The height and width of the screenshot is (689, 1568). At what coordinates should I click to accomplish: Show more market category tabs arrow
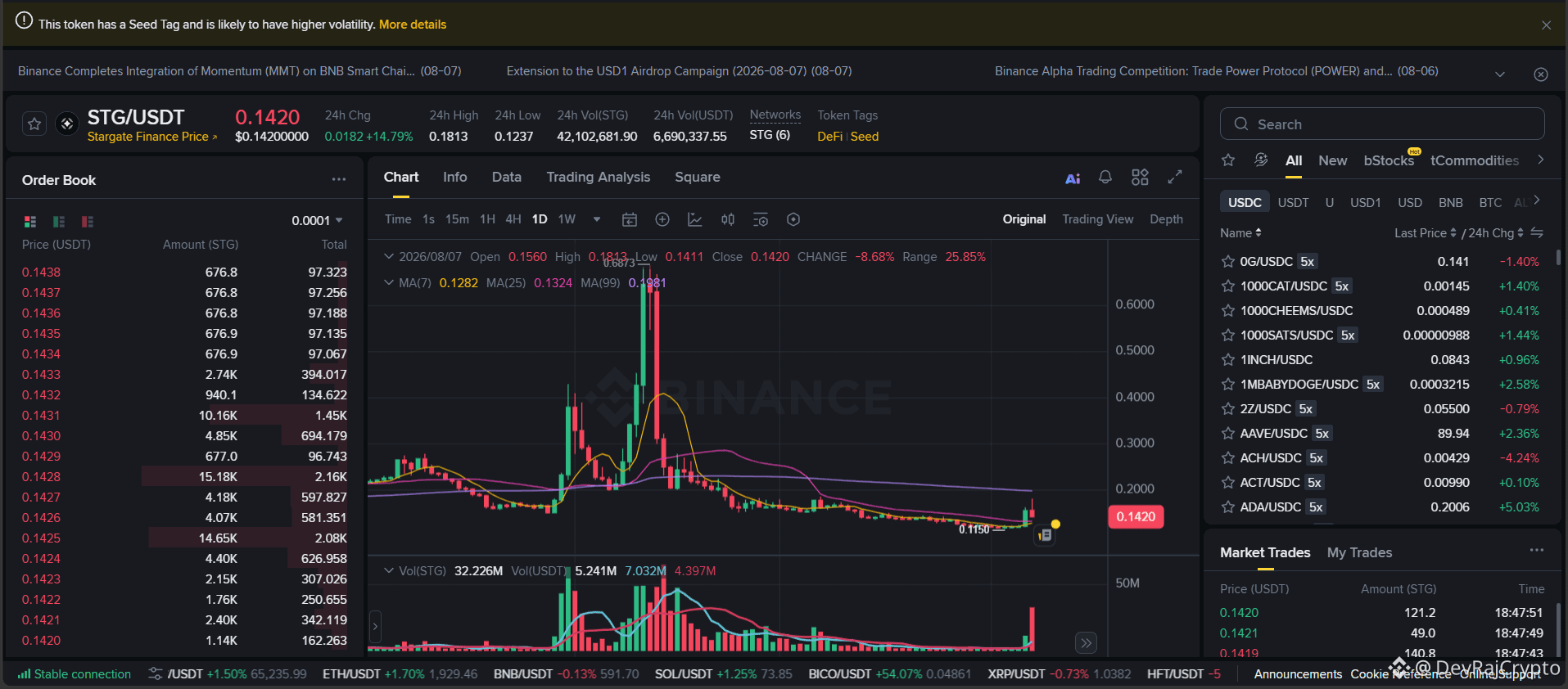click(x=1540, y=160)
